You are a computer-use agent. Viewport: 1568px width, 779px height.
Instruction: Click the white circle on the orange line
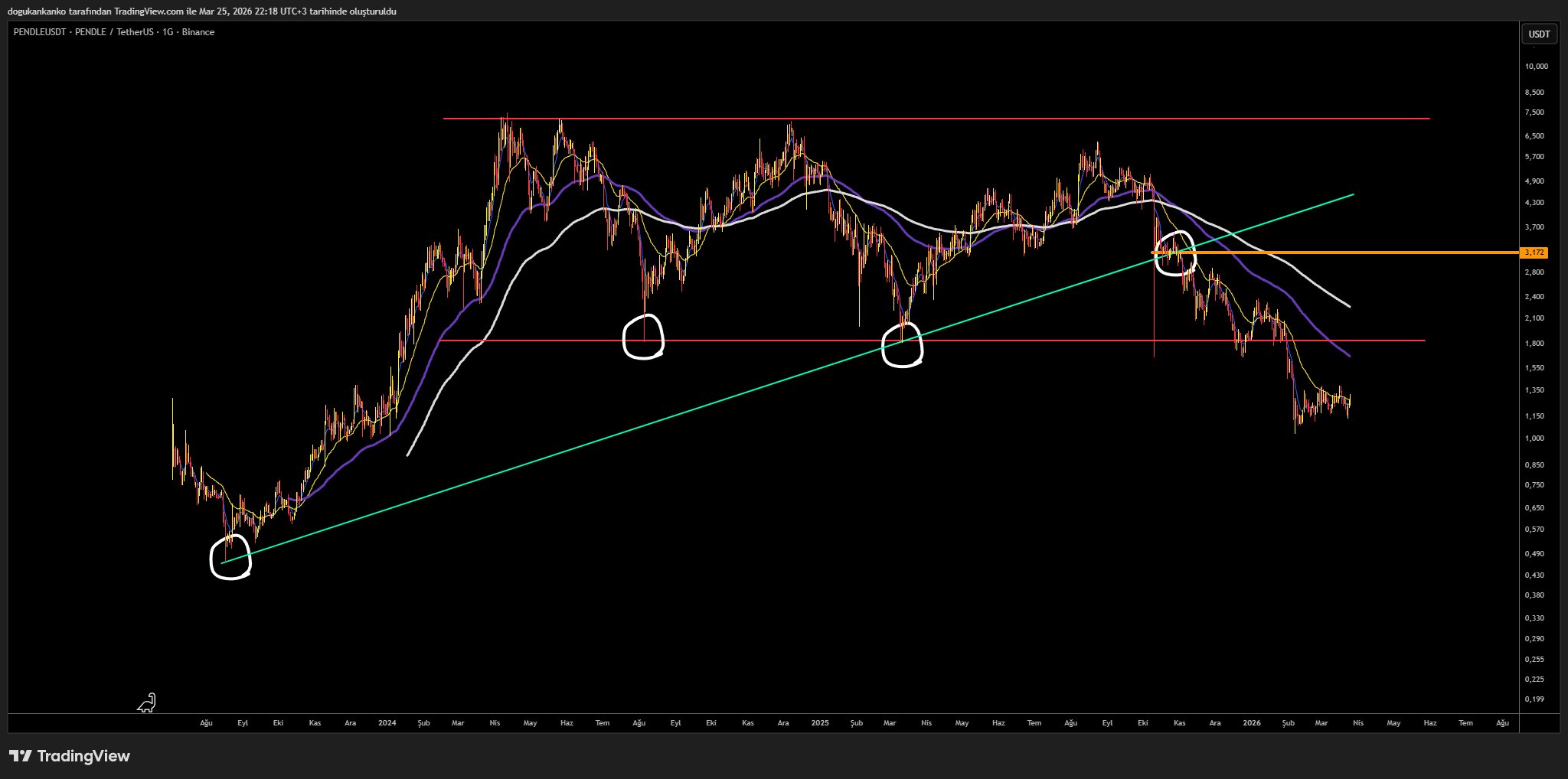point(1174,253)
